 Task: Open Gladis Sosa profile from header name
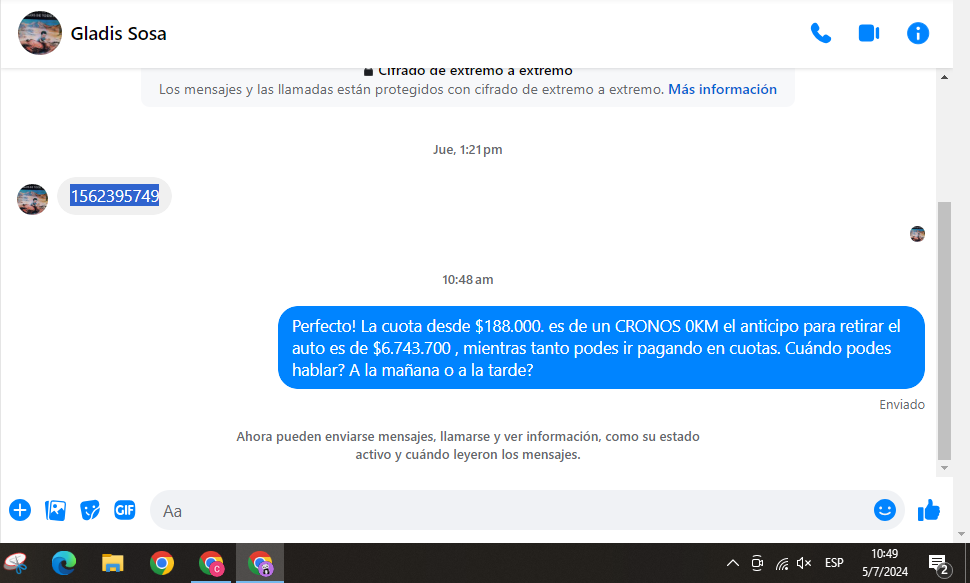[118, 34]
